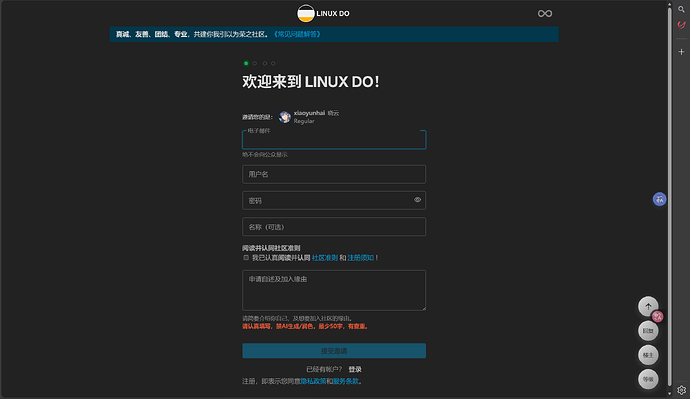690x399 pixels.
Task: Open the 服务条款 link
Action: (x=346, y=381)
